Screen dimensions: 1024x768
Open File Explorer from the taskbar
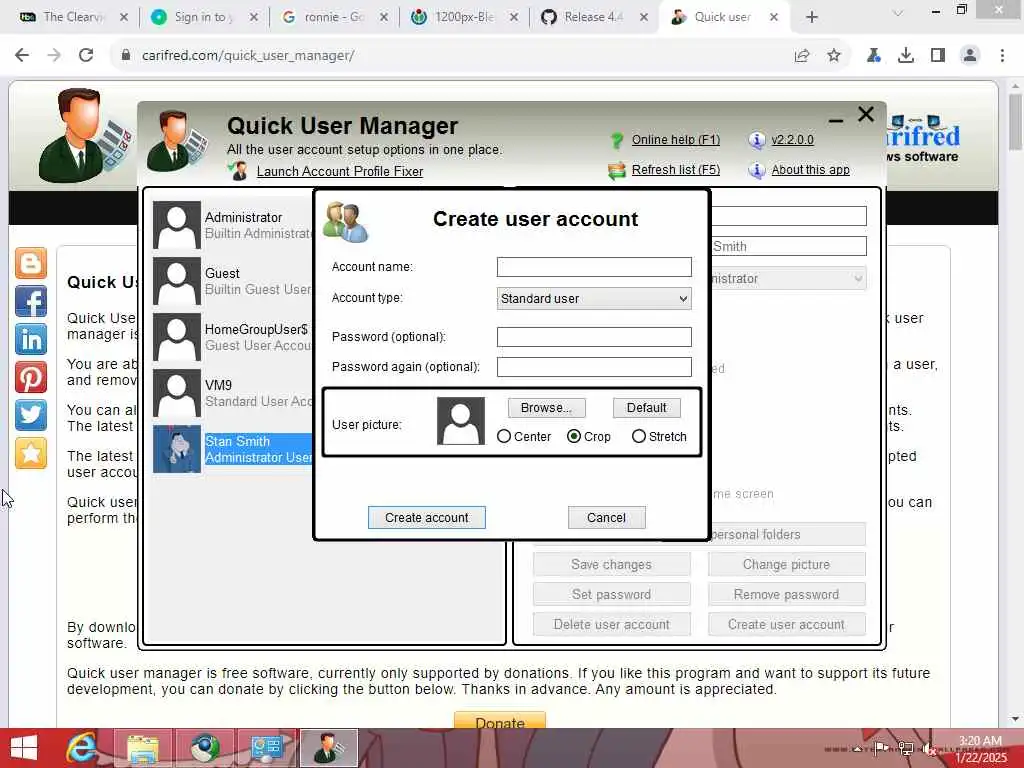coord(143,748)
